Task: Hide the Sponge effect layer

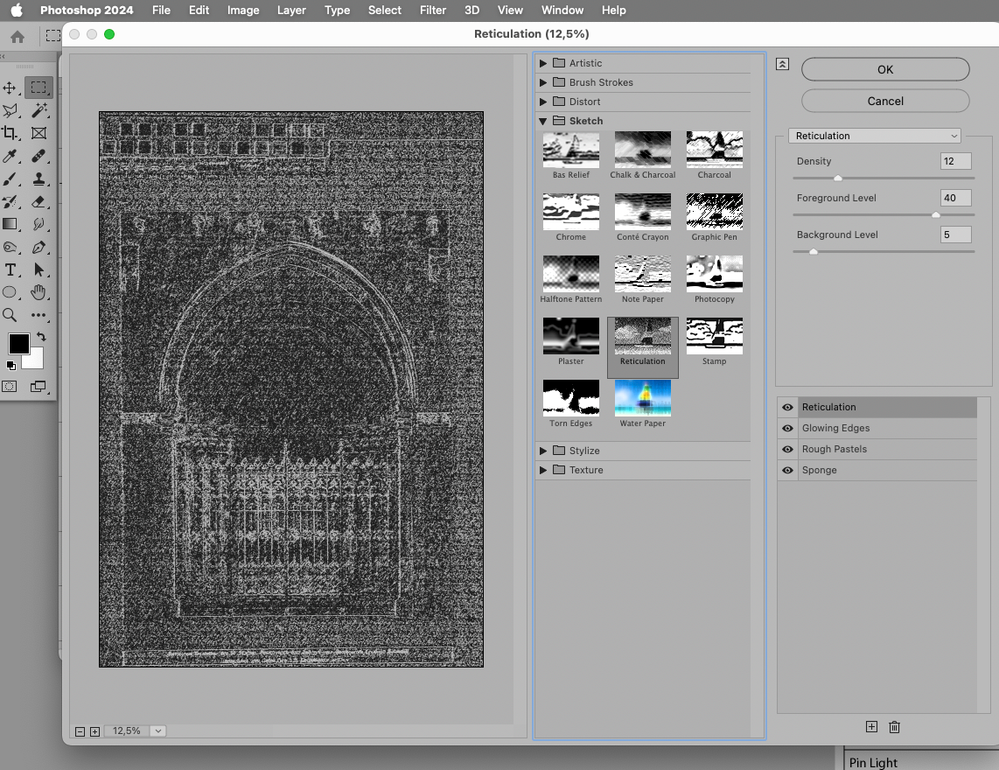Action: [788, 470]
